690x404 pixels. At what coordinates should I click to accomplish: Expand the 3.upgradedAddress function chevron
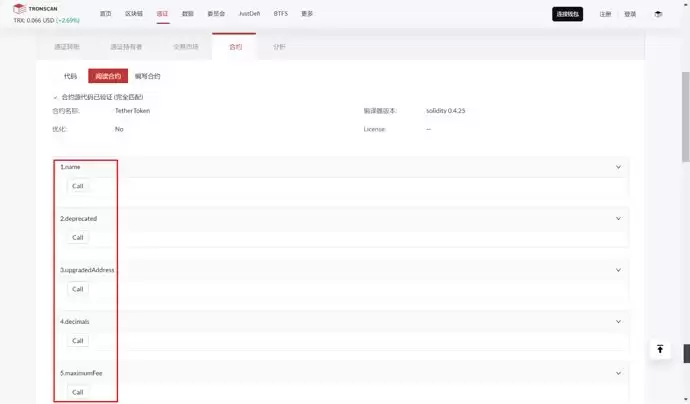tap(618, 270)
